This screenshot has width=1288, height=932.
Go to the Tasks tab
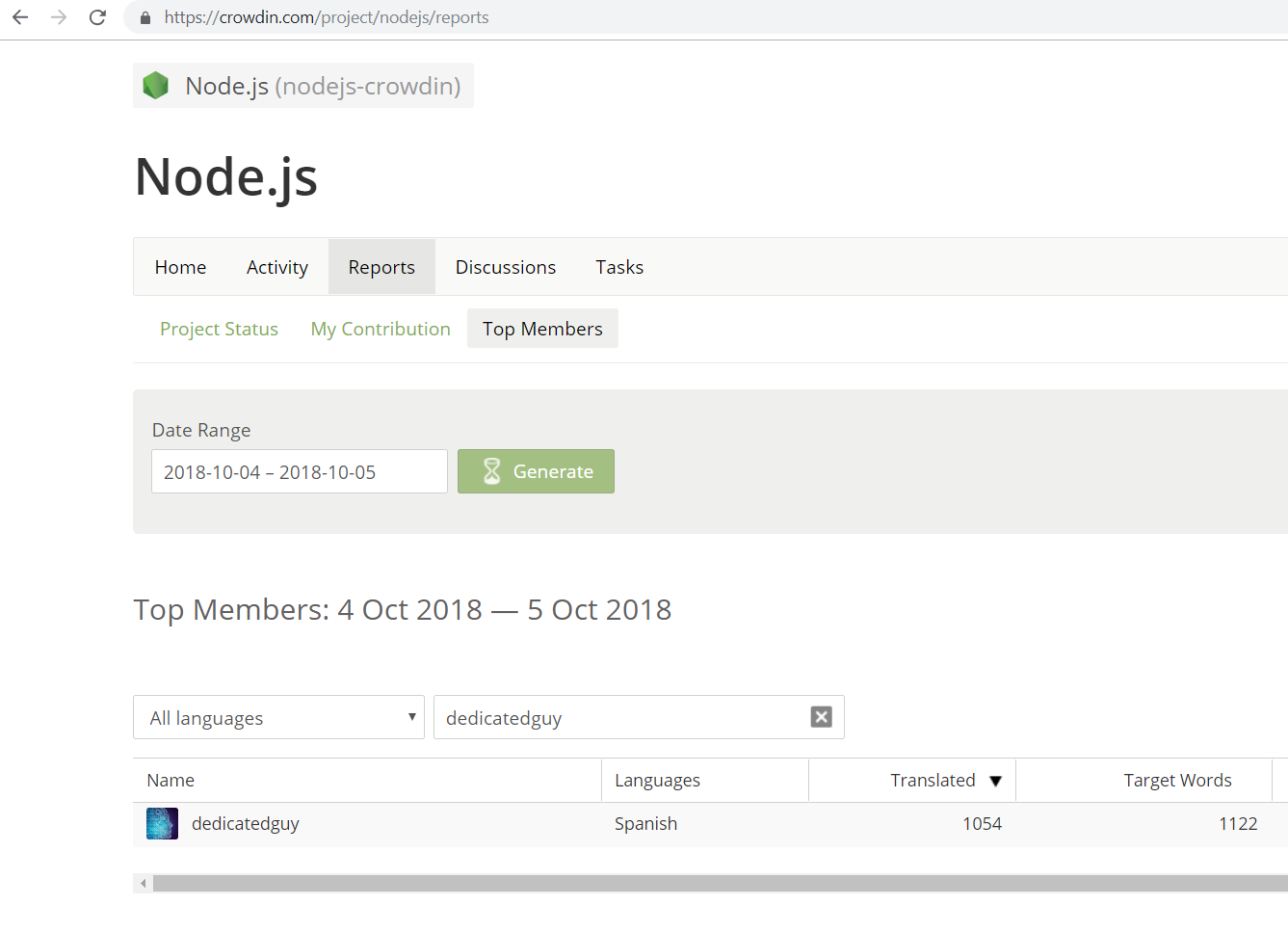point(619,267)
